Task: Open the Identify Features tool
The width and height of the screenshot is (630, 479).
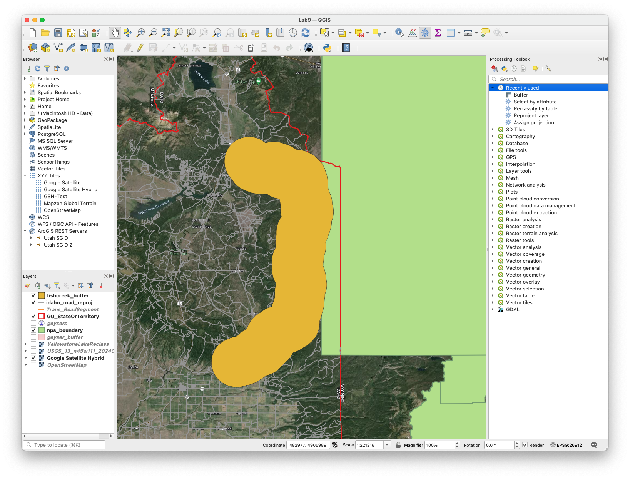Action: click(x=399, y=33)
